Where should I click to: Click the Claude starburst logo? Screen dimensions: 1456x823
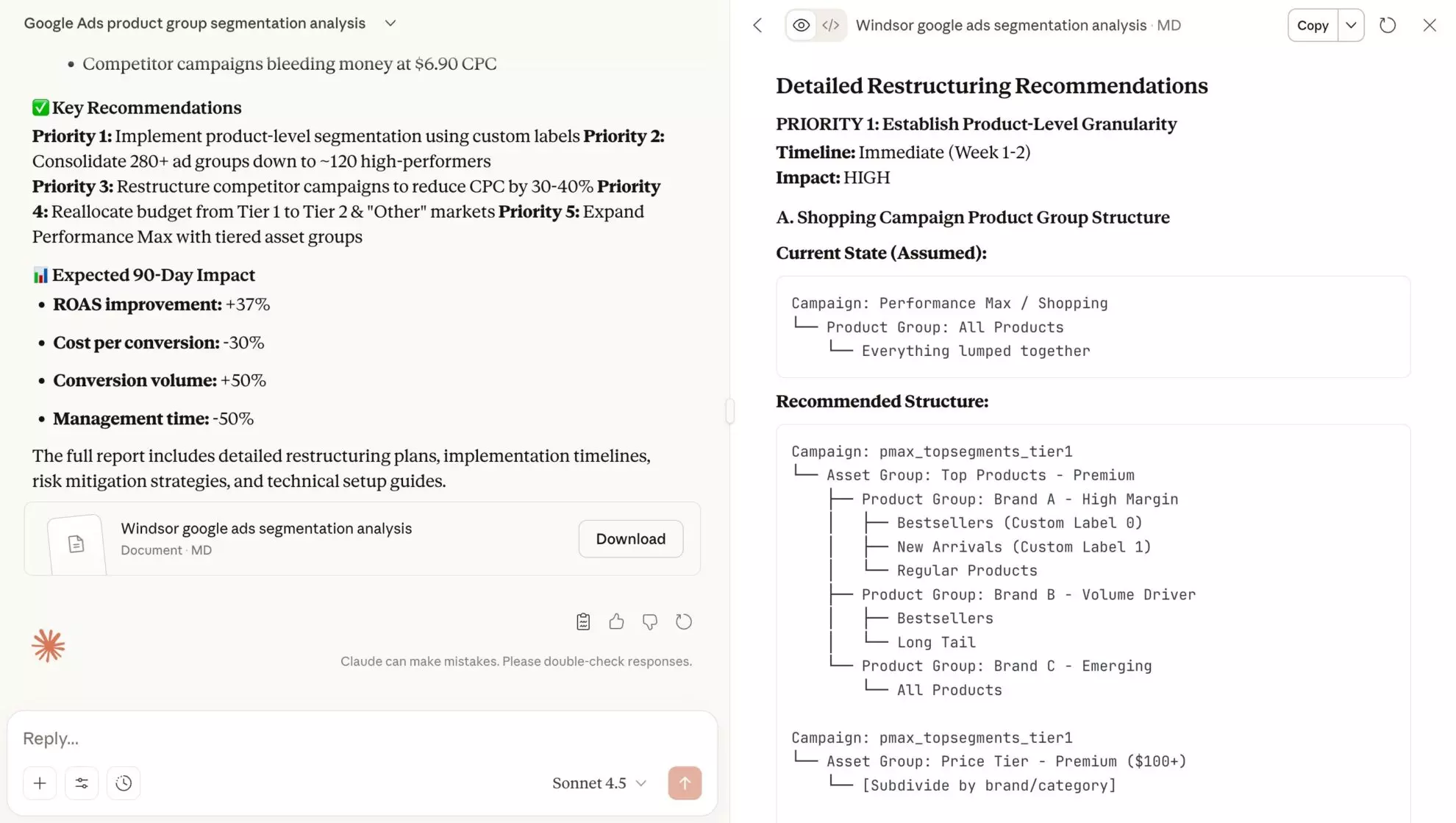click(x=49, y=646)
